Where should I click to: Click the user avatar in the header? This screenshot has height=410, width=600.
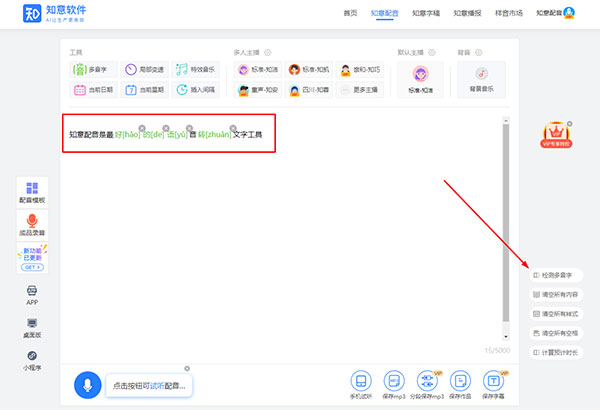pyautogui.click(x=569, y=13)
